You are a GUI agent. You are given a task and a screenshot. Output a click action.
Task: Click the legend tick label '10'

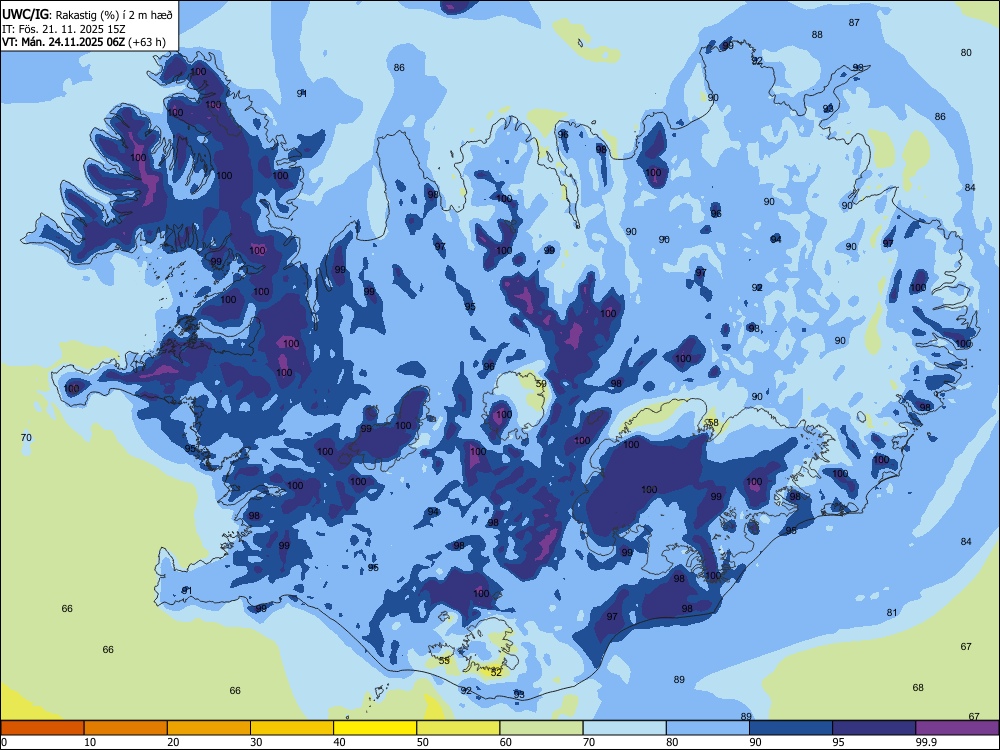90,742
